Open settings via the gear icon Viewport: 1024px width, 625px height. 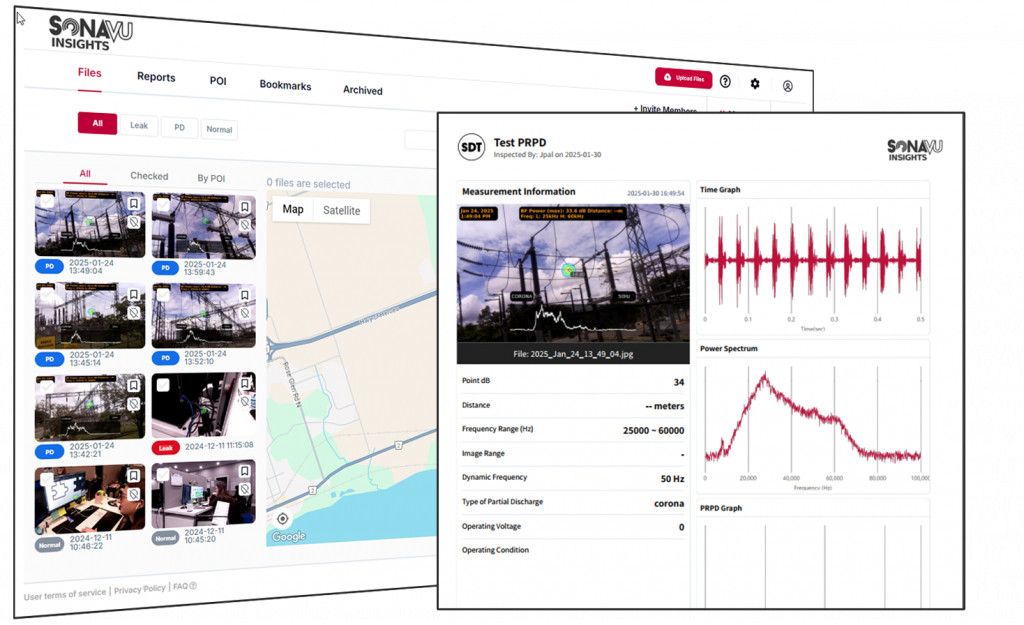[756, 84]
